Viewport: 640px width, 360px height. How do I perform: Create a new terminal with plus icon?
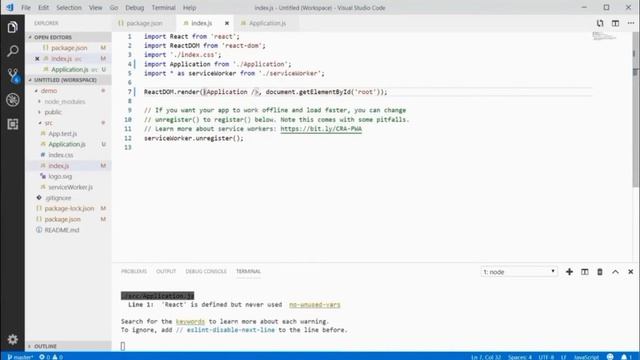[569, 272]
